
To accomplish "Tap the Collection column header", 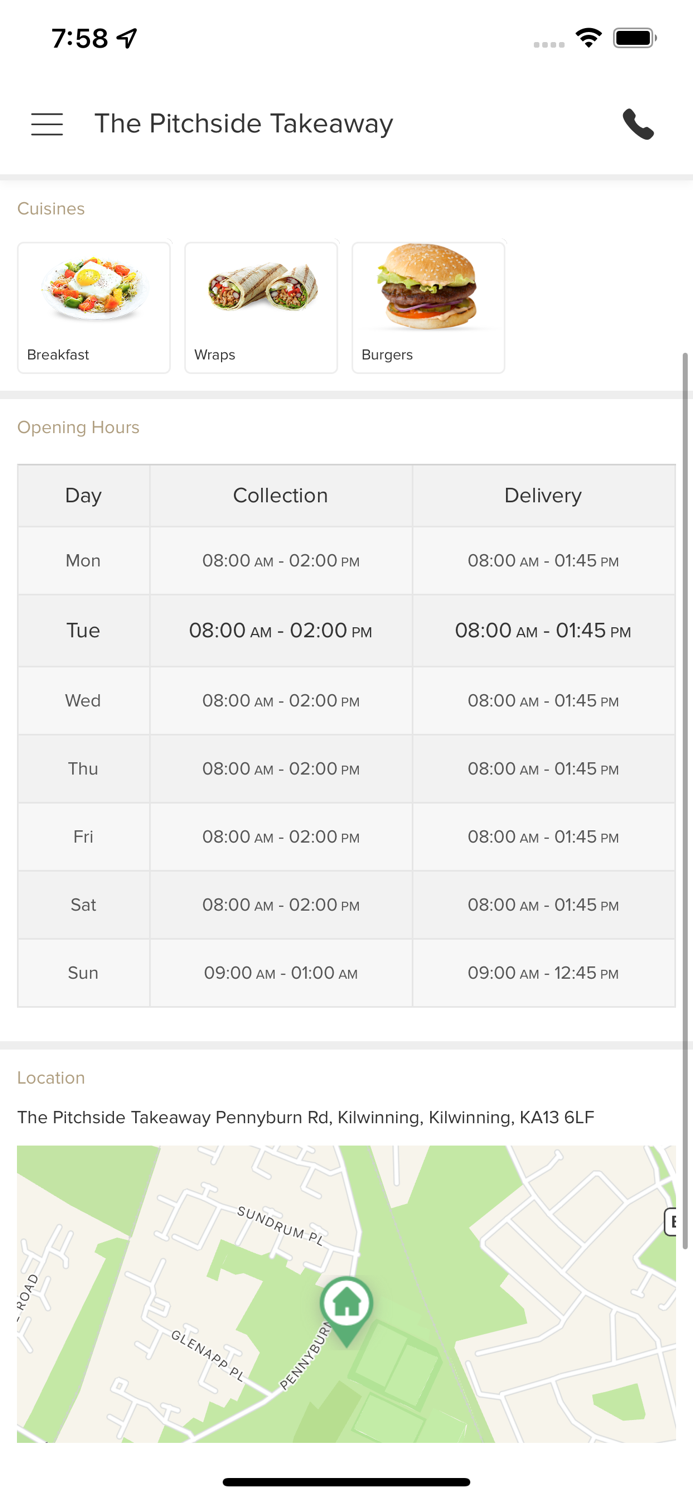I will pos(280,496).
